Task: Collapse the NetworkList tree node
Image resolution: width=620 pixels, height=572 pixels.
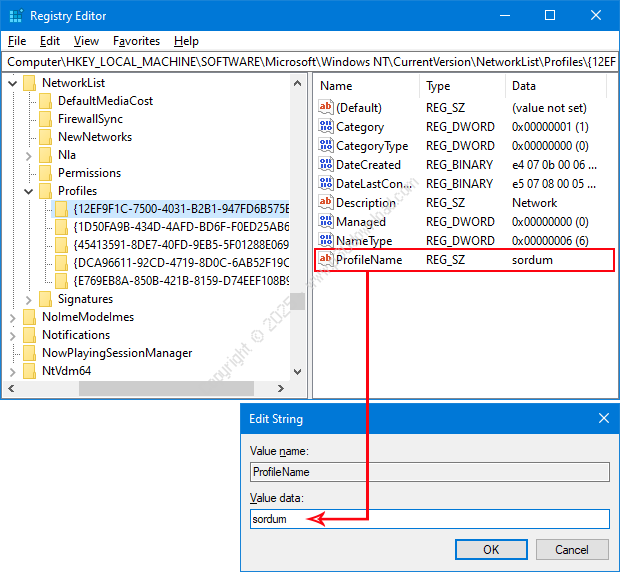Action: pyautogui.click(x=12, y=83)
